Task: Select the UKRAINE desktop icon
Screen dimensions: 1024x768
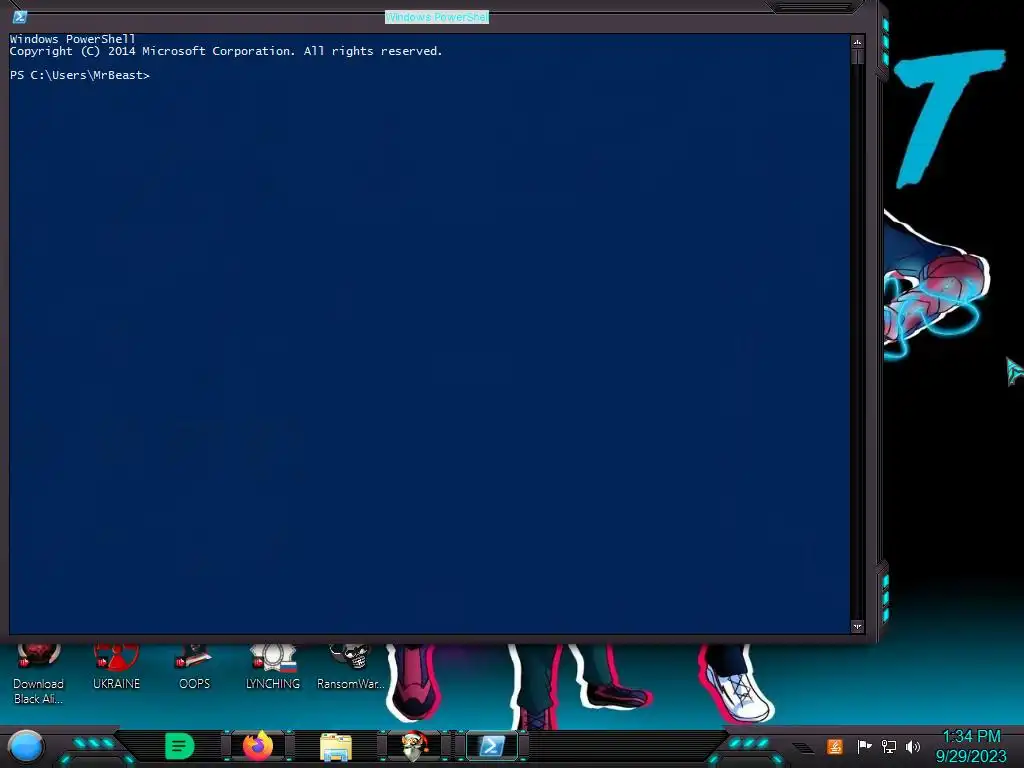Action: 116,666
